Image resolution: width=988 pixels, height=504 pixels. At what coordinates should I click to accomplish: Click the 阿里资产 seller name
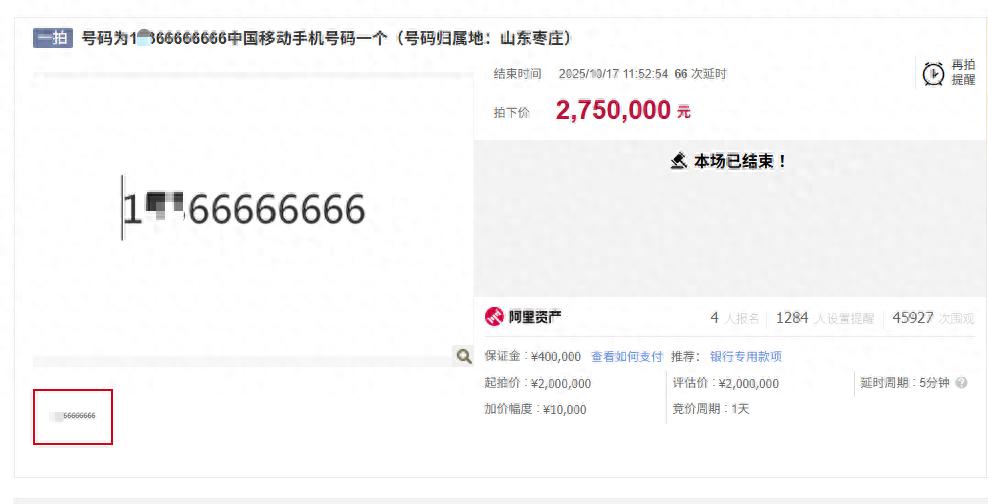(535, 317)
